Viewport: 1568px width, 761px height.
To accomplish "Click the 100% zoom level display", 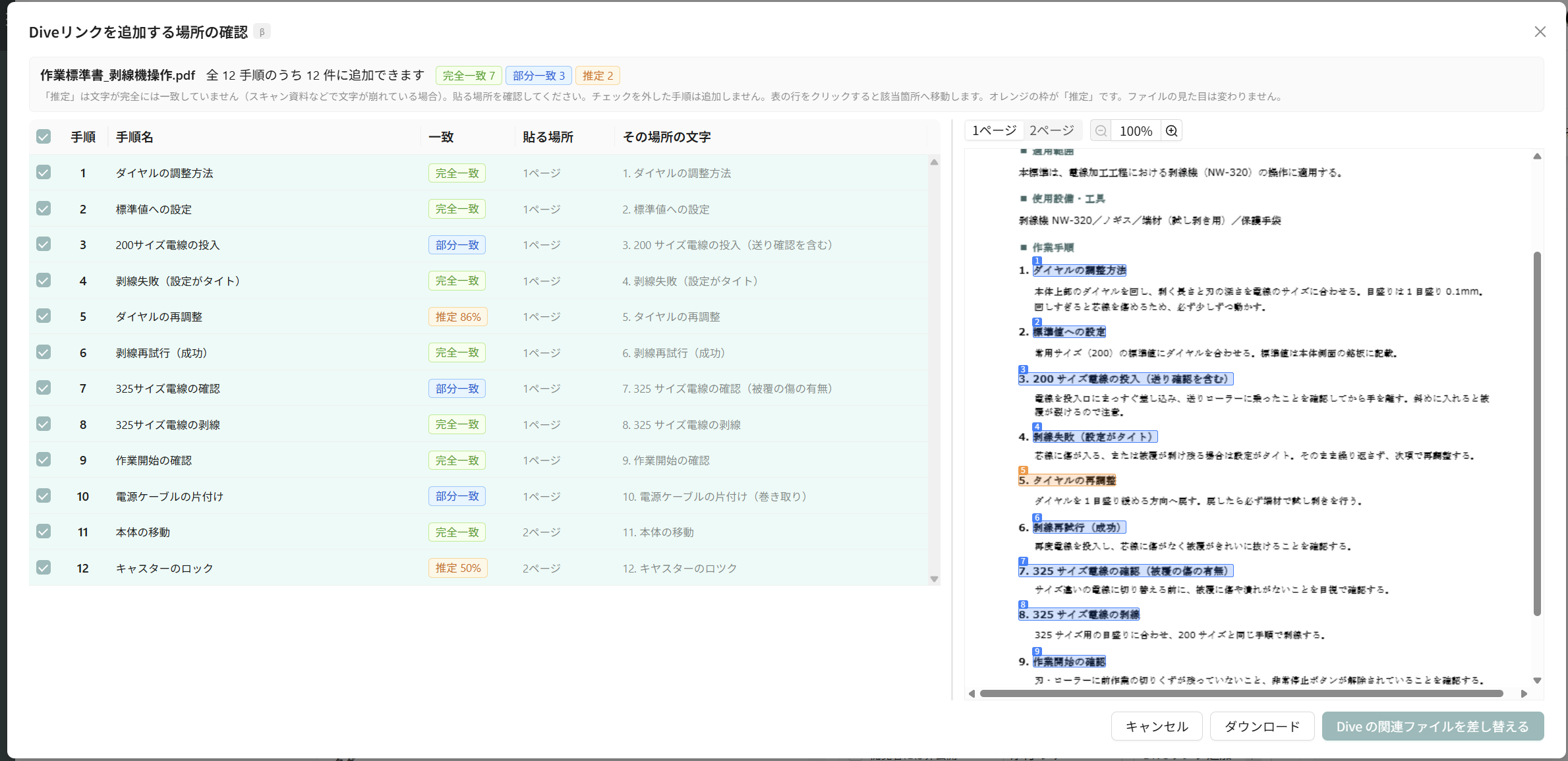I will point(1136,130).
